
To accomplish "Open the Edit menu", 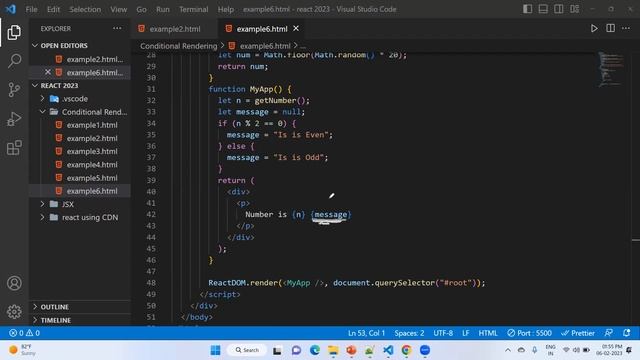I will (x=53, y=9).
